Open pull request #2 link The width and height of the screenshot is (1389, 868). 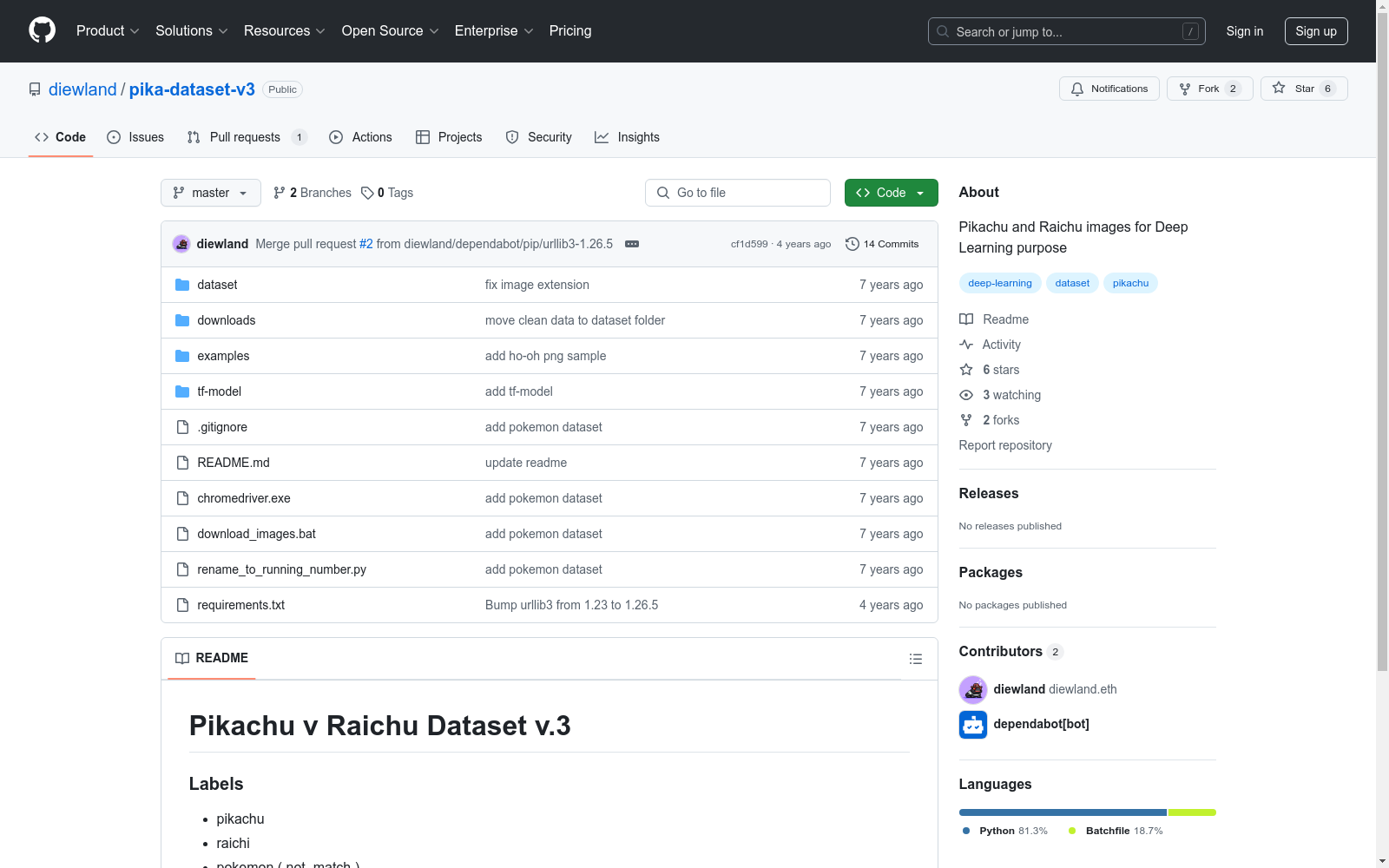pyautogui.click(x=366, y=244)
